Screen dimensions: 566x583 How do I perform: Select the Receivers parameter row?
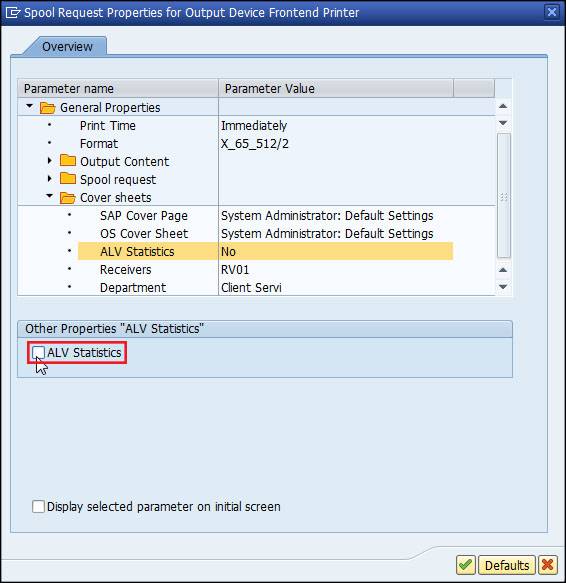click(x=257, y=269)
